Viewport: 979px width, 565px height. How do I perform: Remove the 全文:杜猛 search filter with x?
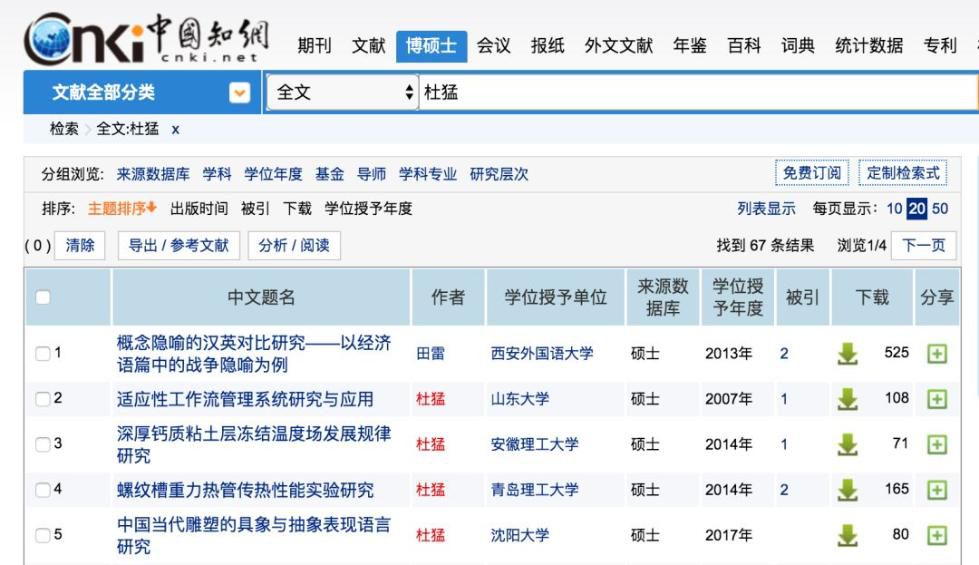click(x=175, y=129)
